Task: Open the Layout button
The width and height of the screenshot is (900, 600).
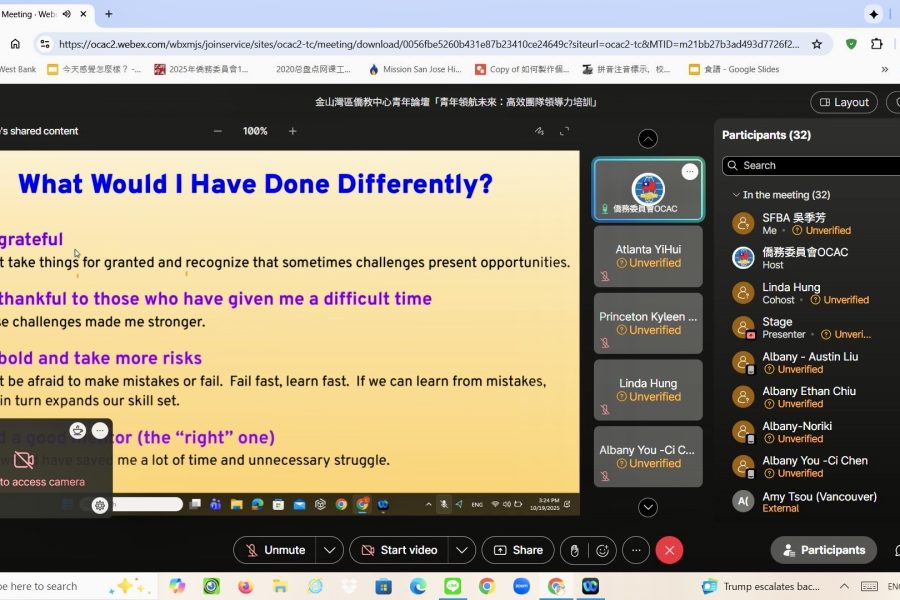Action: (x=843, y=102)
